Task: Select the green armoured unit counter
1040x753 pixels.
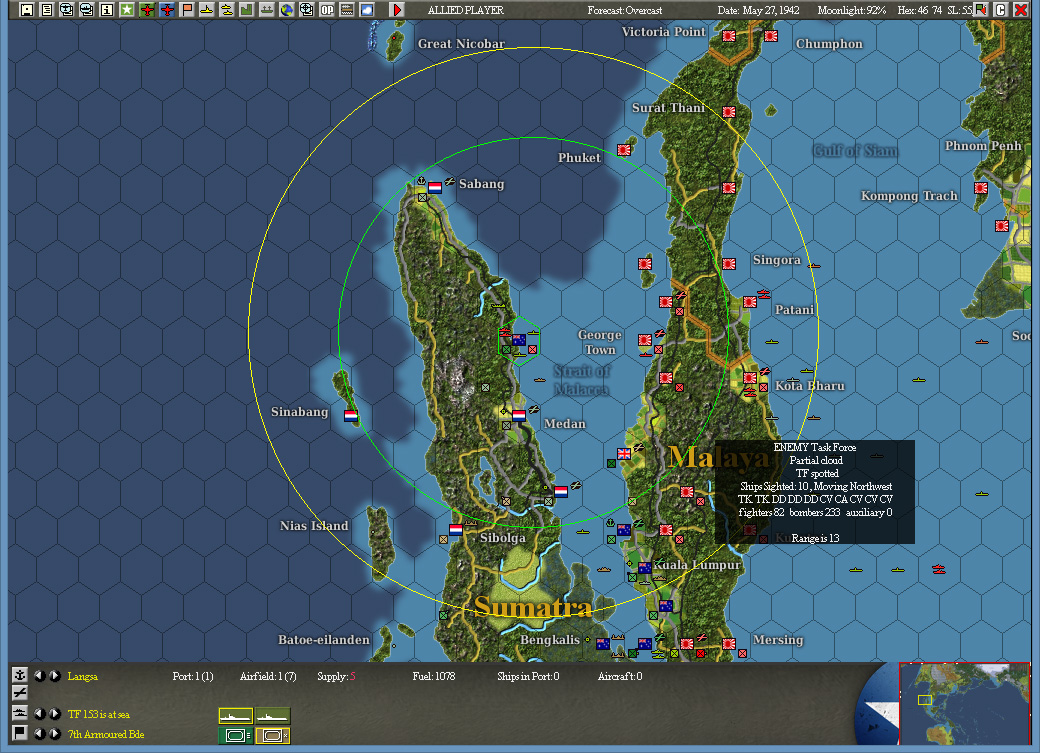Action: tap(235, 735)
